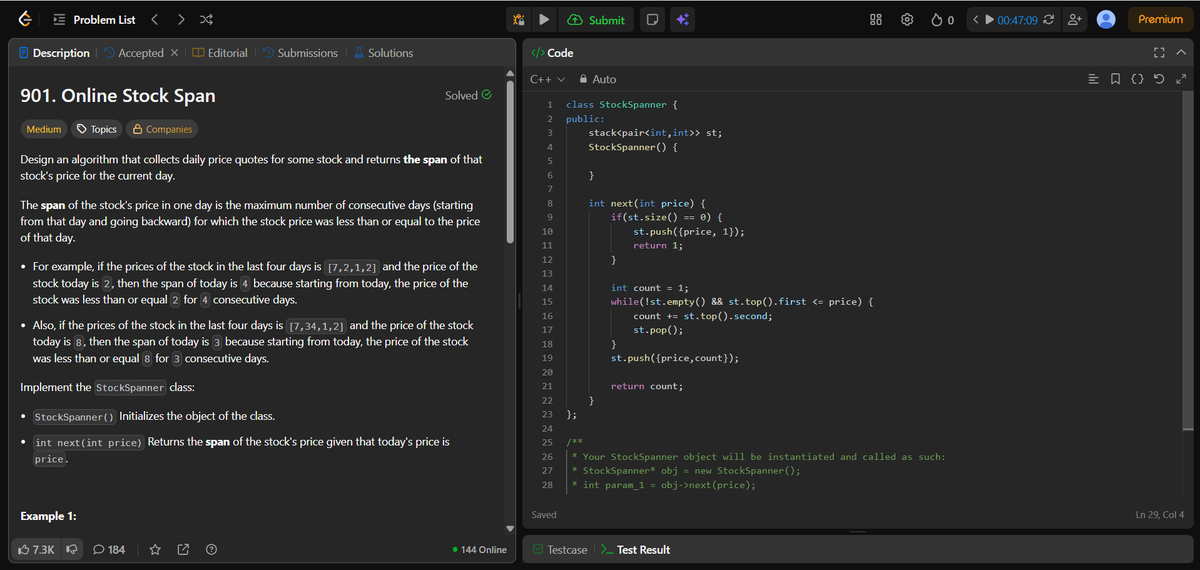Image resolution: width=1200 pixels, height=570 pixels.
Task: Click the Saved status text
Action: [544, 515]
